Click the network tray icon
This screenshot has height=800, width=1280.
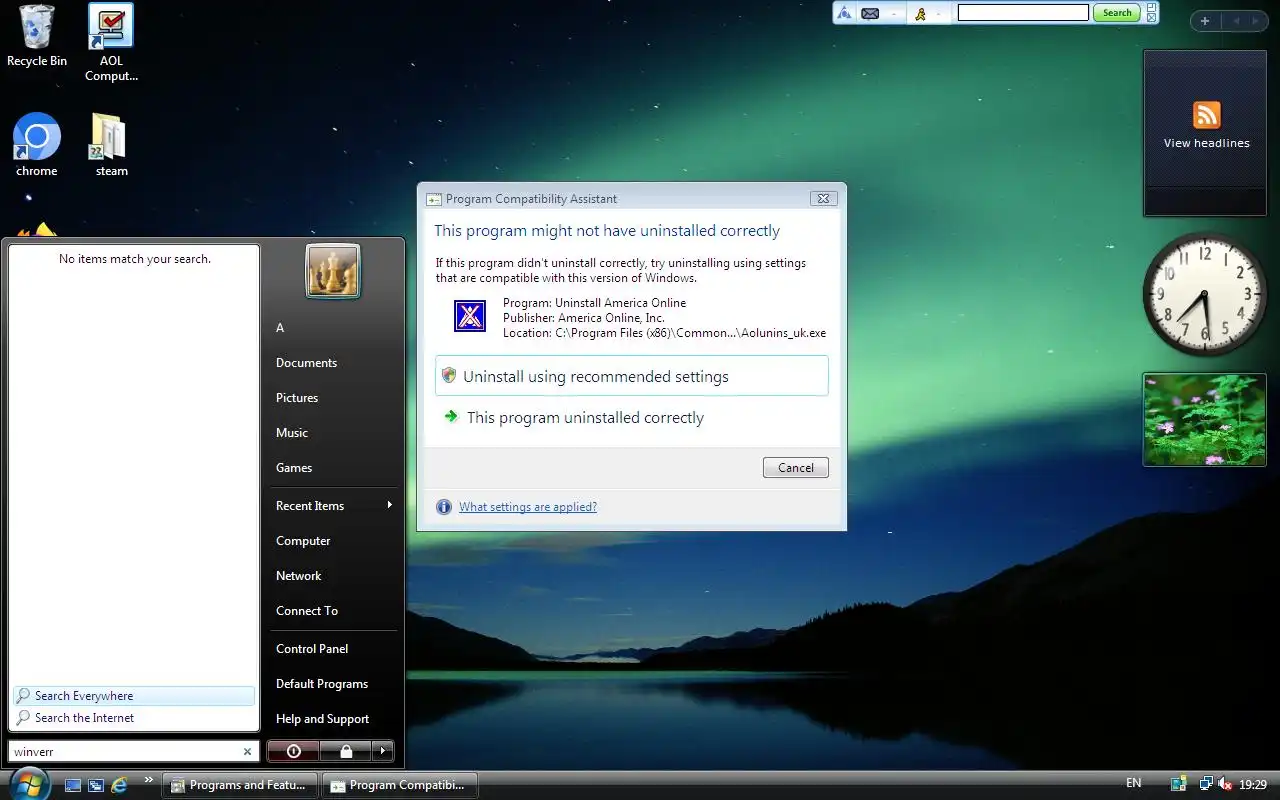(1206, 784)
